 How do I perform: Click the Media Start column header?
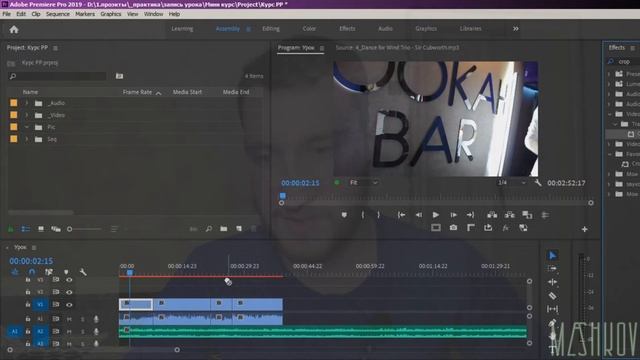(x=187, y=92)
